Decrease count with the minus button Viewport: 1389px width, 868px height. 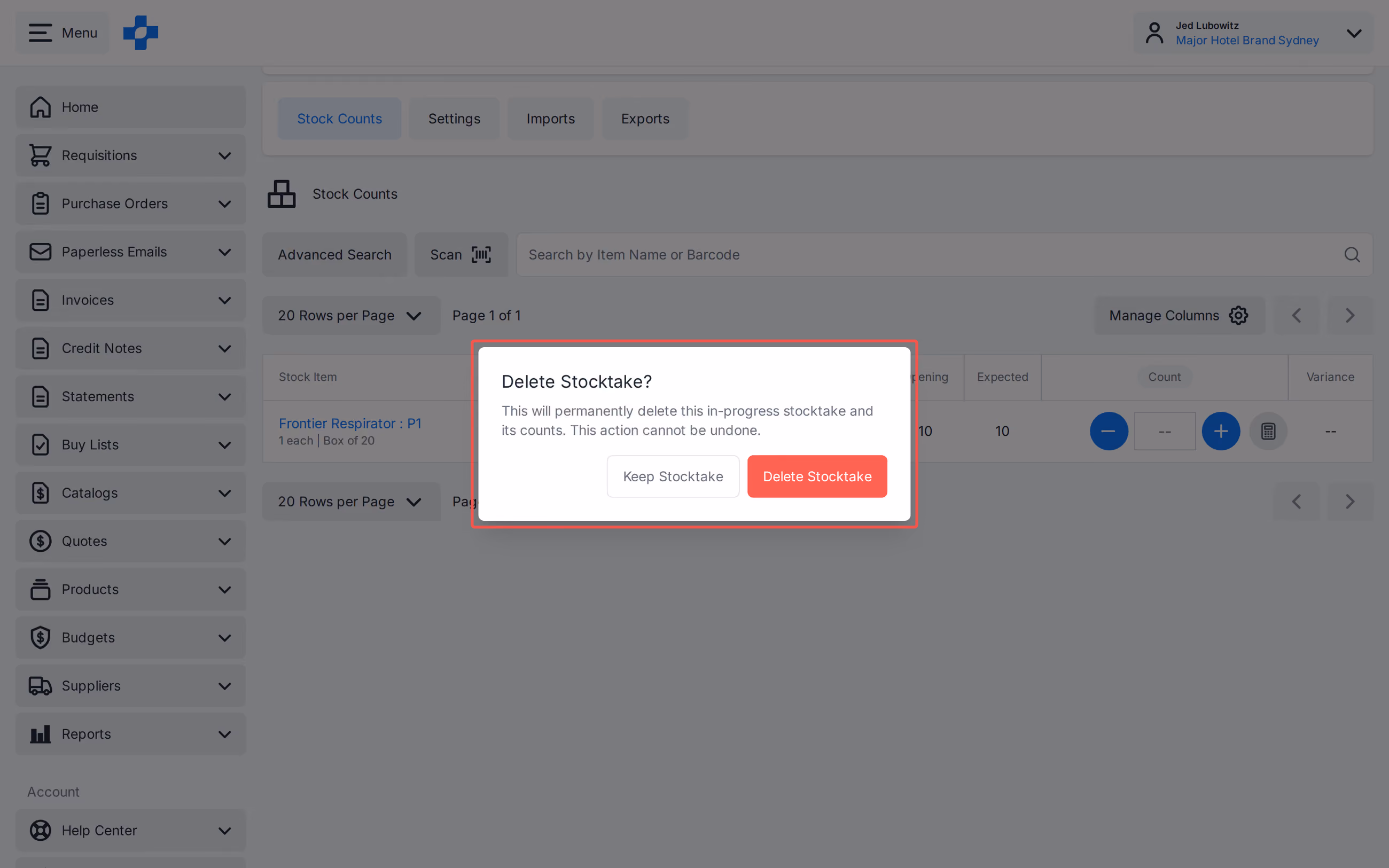pyautogui.click(x=1109, y=431)
